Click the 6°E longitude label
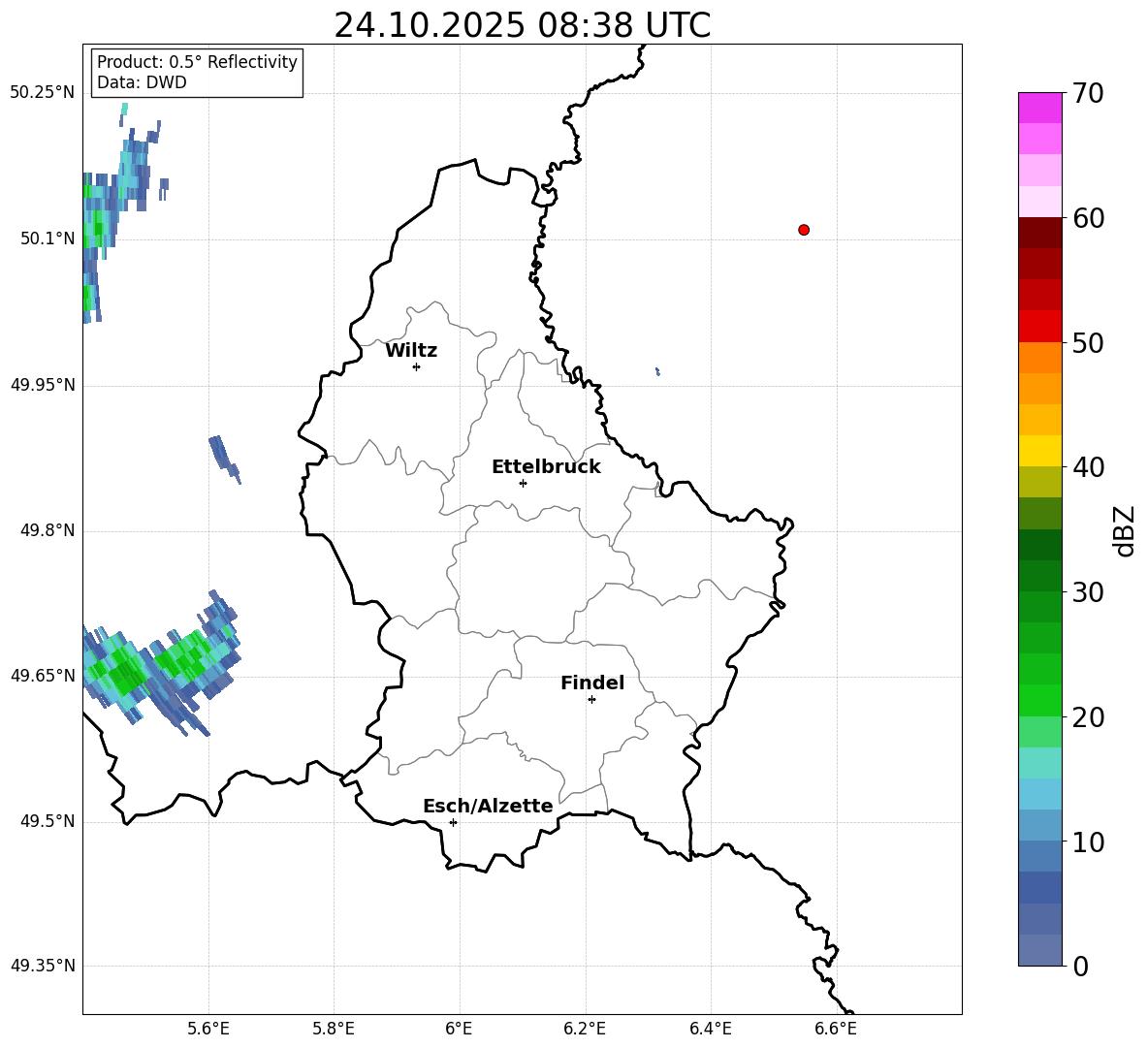The height and width of the screenshot is (1048, 1148). (x=459, y=1029)
